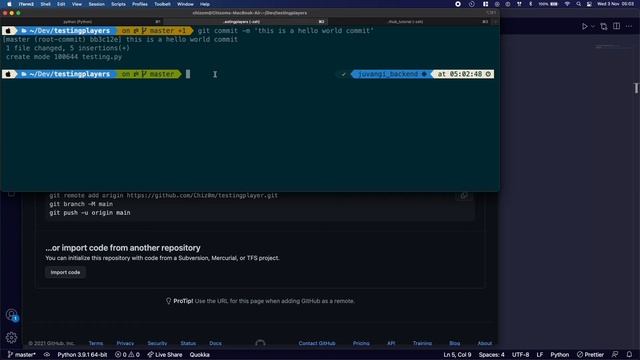Open the Accounts icon in VS Code sidebar
This screenshot has height=360, width=640.
(x=11, y=315)
